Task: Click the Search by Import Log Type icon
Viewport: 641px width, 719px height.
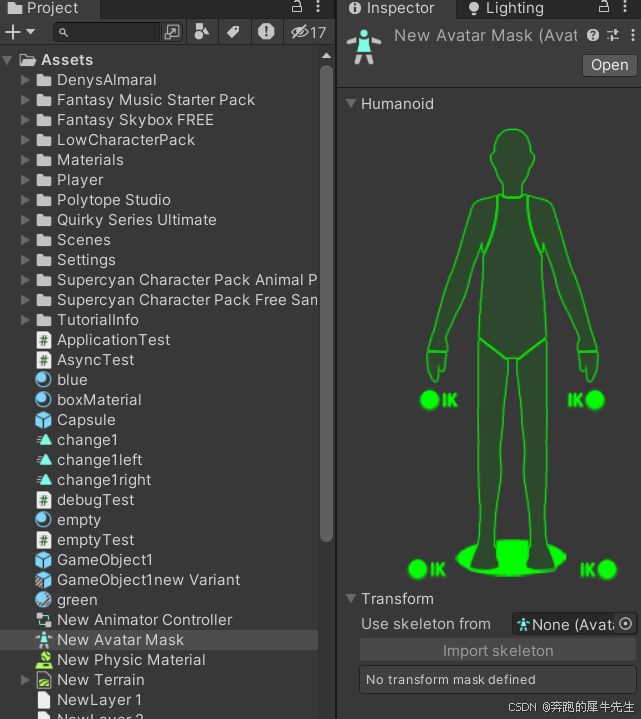Action: pos(266,32)
